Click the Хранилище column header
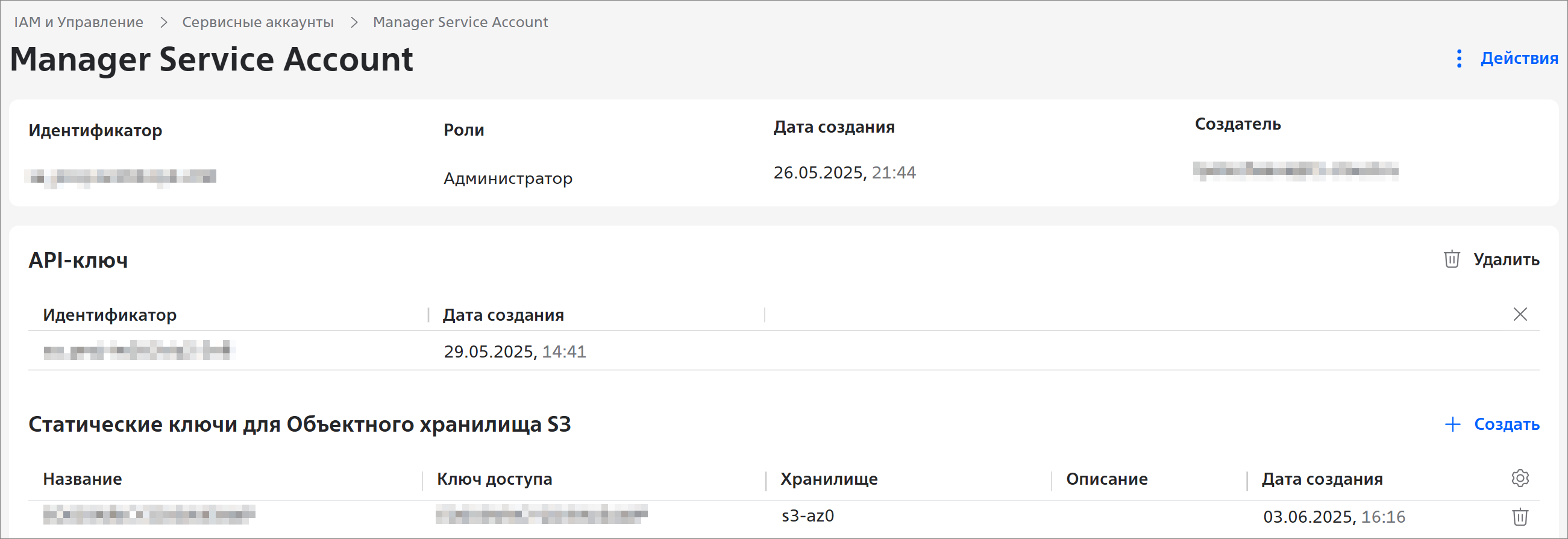1568x539 pixels. (829, 479)
